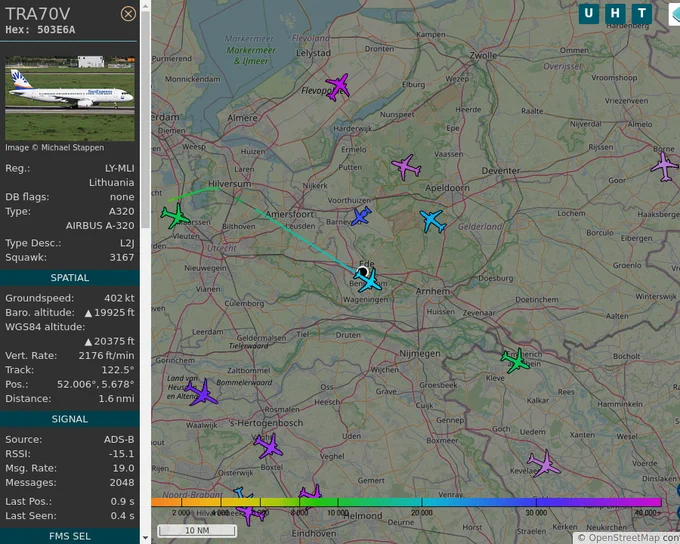
Task: Select the magenta aircraft above the altitude bar near 8 000
Action: [311, 493]
